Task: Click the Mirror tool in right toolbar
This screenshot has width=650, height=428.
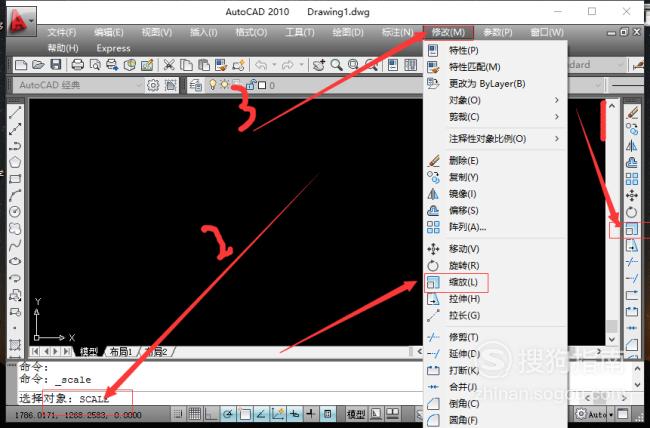Action: pyautogui.click(x=632, y=146)
